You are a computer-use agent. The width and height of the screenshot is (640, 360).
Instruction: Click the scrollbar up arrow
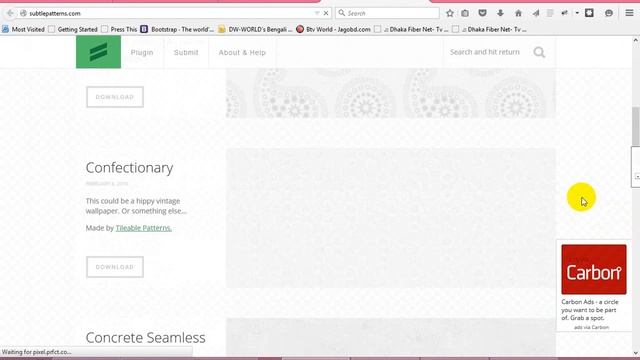[x=636, y=40]
